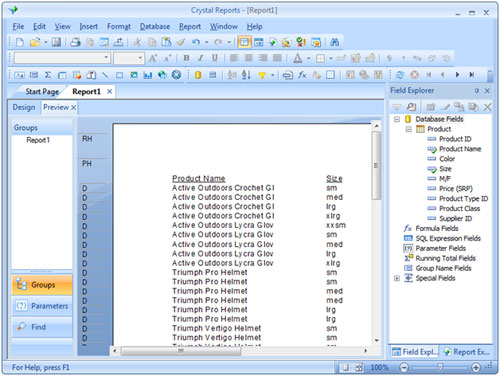Create a new report with the New icon
The image size is (500, 376).
click(x=20, y=42)
